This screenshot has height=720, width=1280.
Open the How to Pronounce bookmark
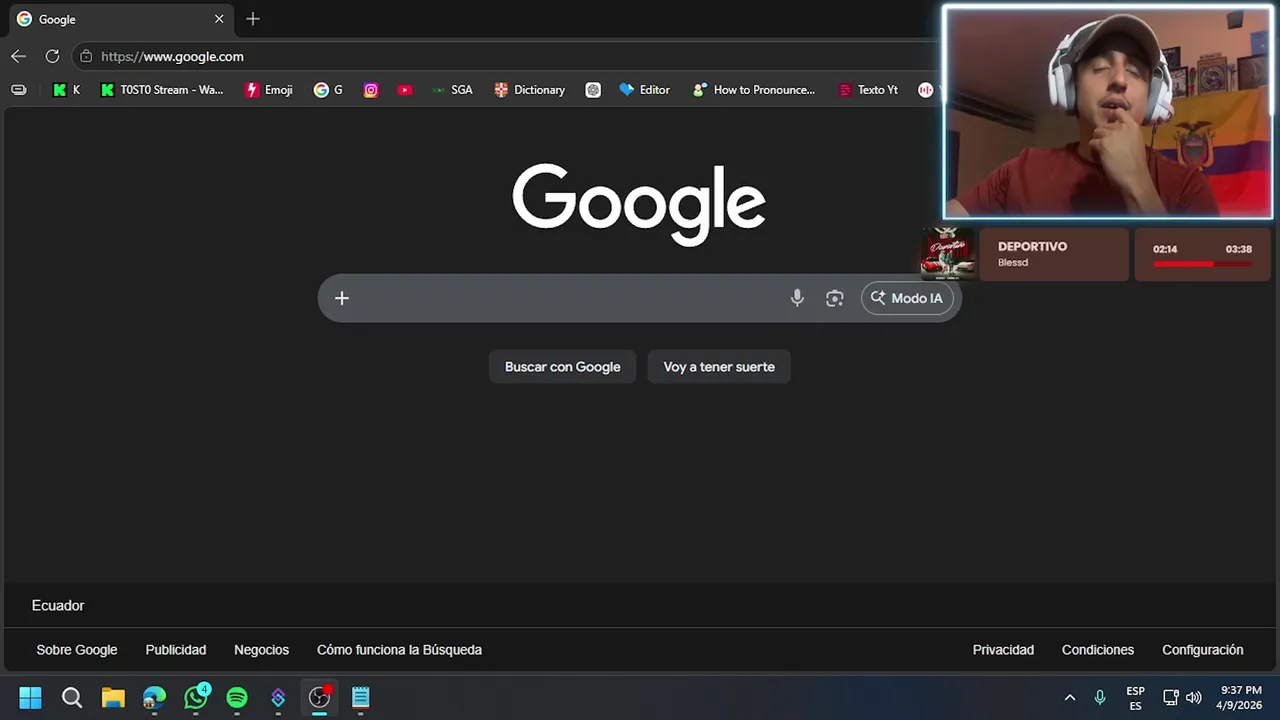point(754,90)
